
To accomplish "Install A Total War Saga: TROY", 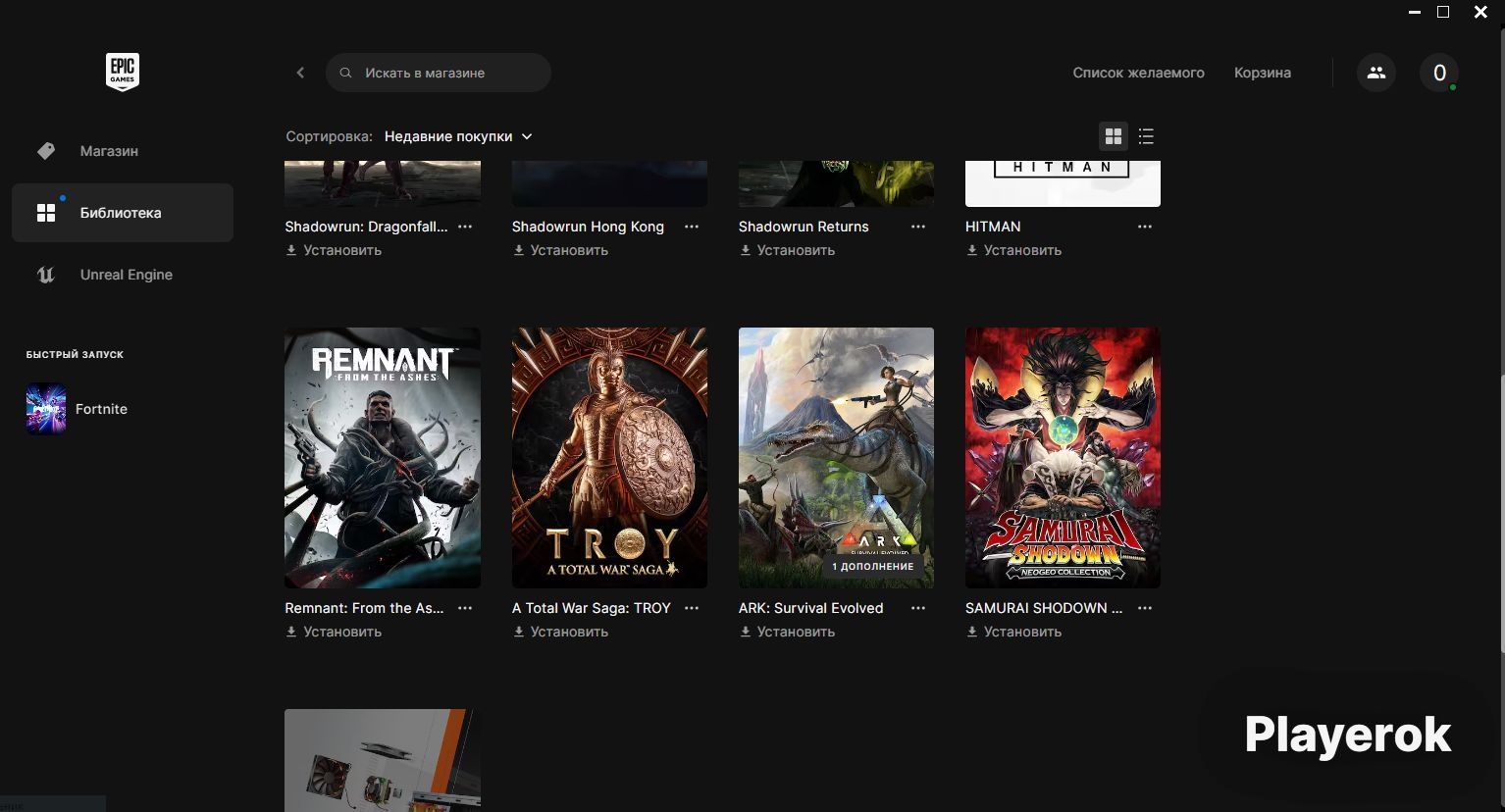I will tap(560, 632).
